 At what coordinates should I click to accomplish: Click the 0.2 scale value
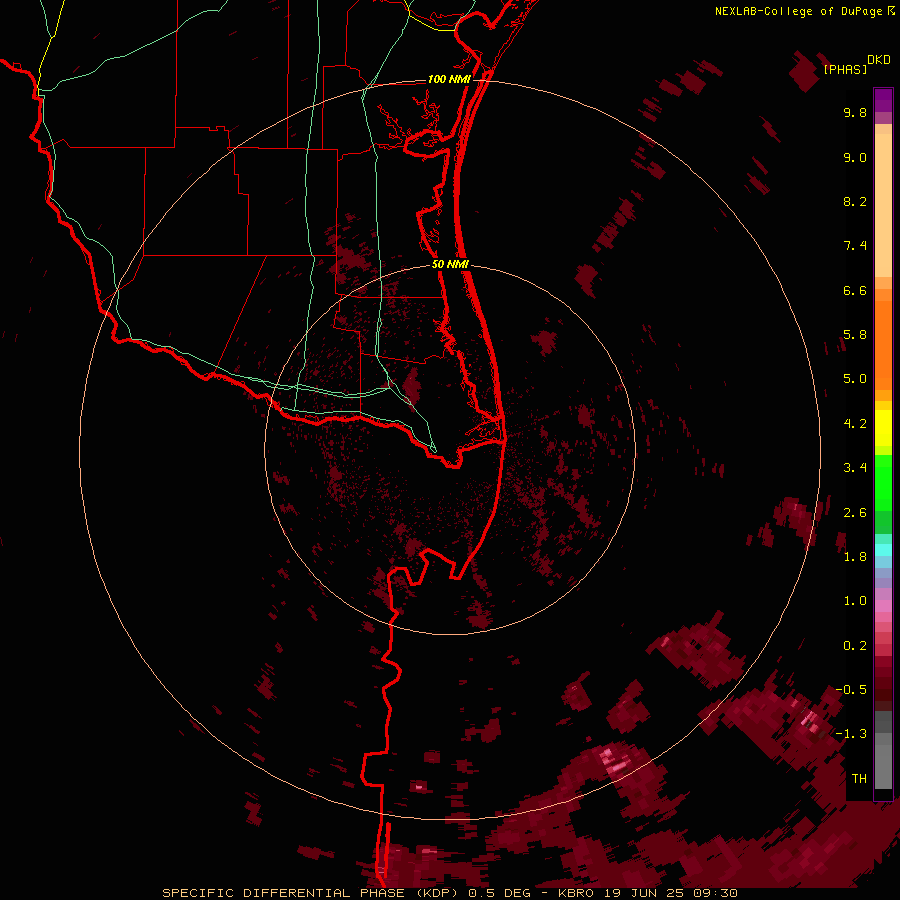(x=855, y=646)
